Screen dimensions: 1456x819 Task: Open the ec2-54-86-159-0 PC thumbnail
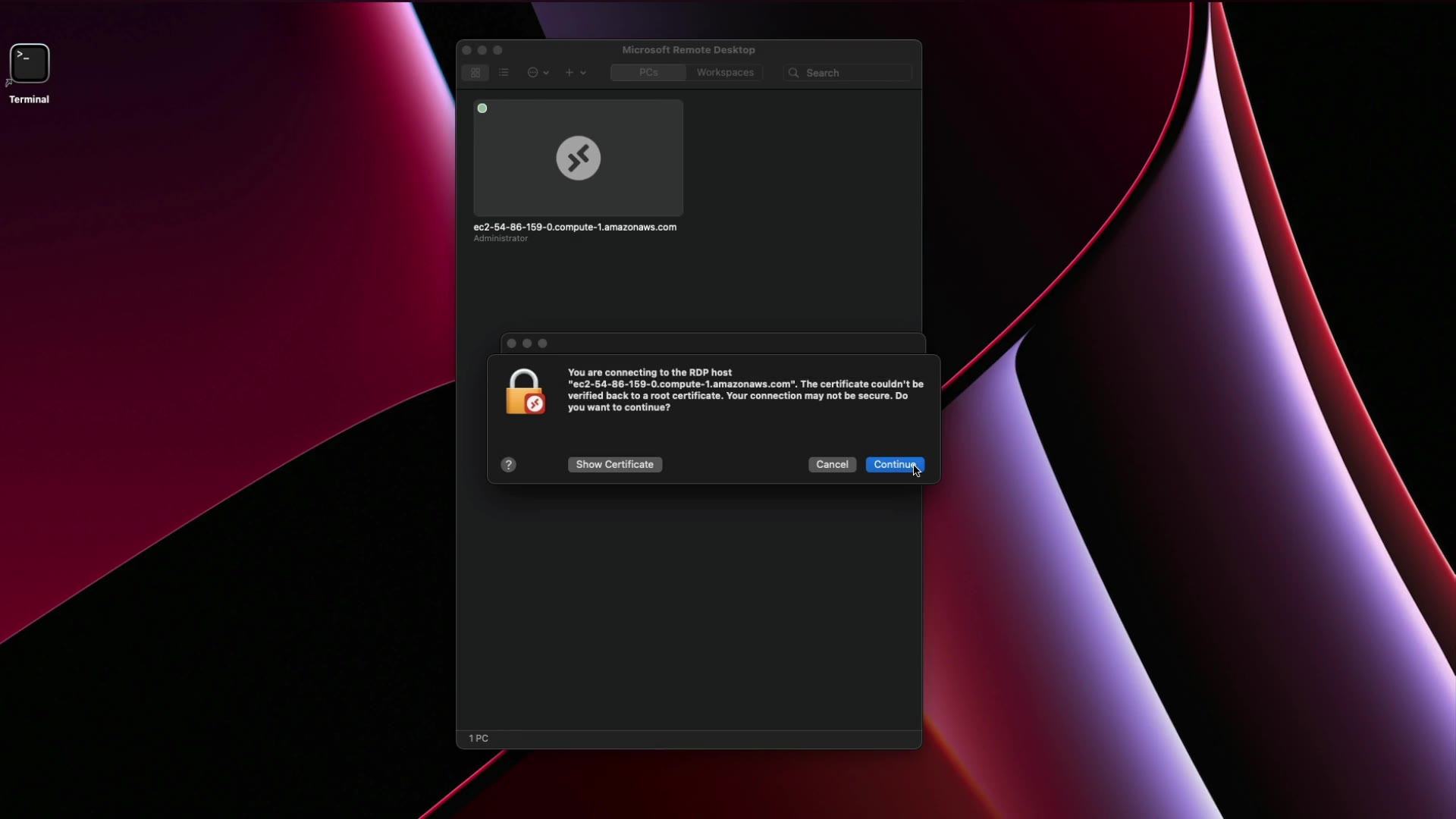point(578,190)
